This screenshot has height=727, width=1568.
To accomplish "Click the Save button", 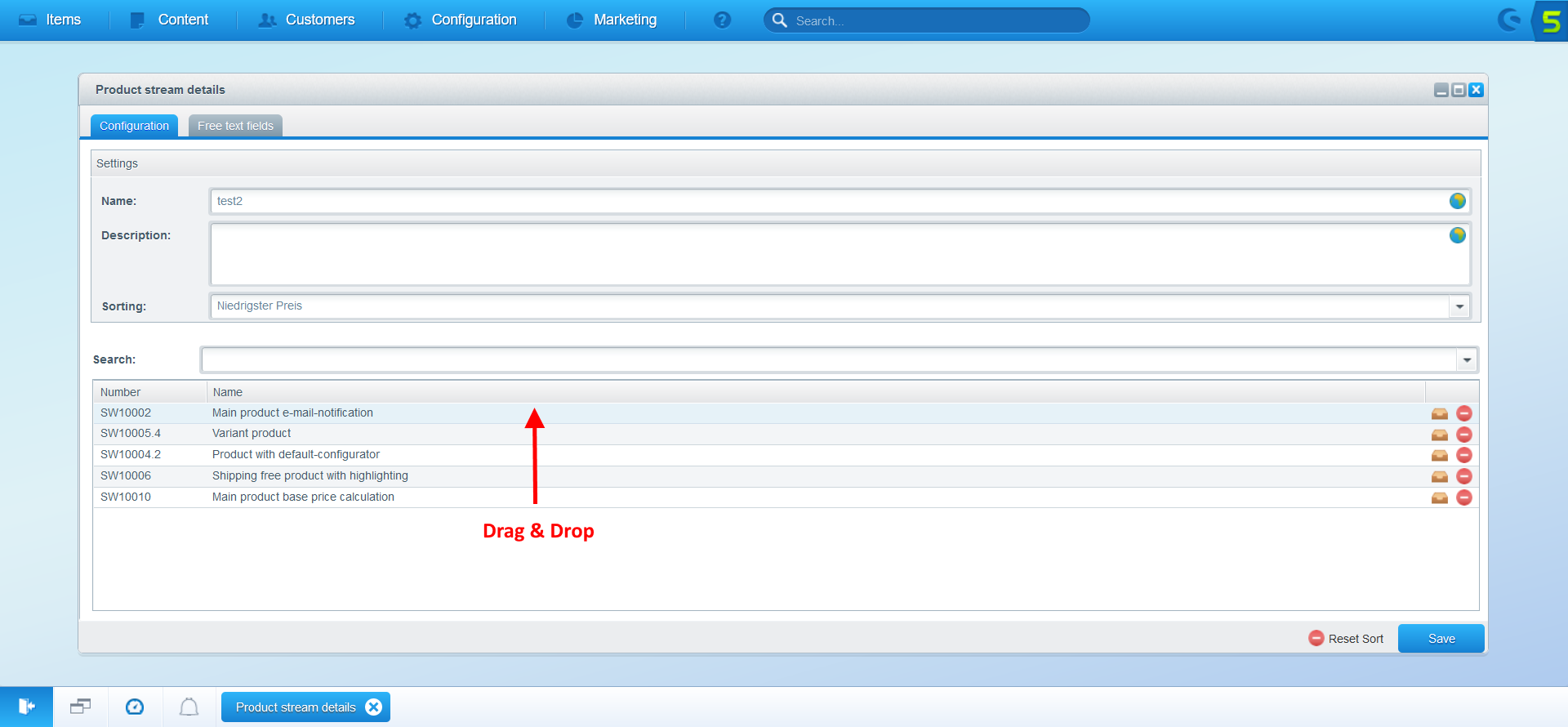I will tap(1441, 639).
